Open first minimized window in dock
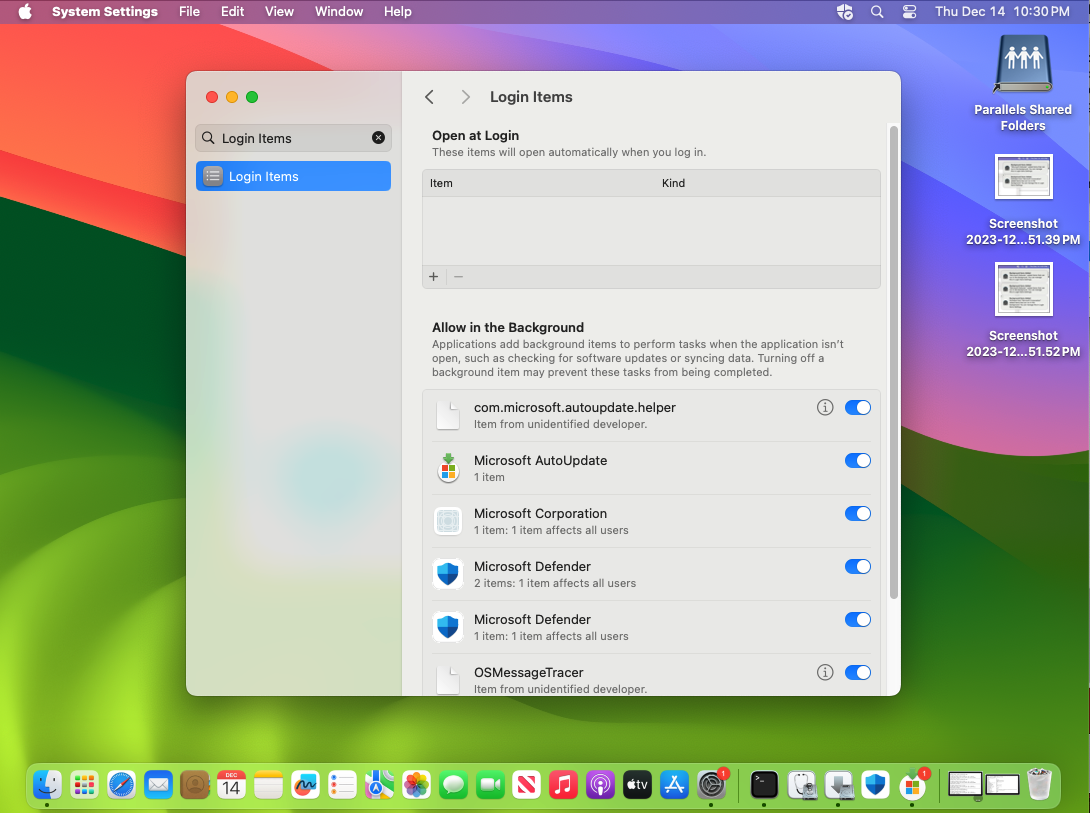The width and height of the screenshot is (1090, 813). (965, 786)
